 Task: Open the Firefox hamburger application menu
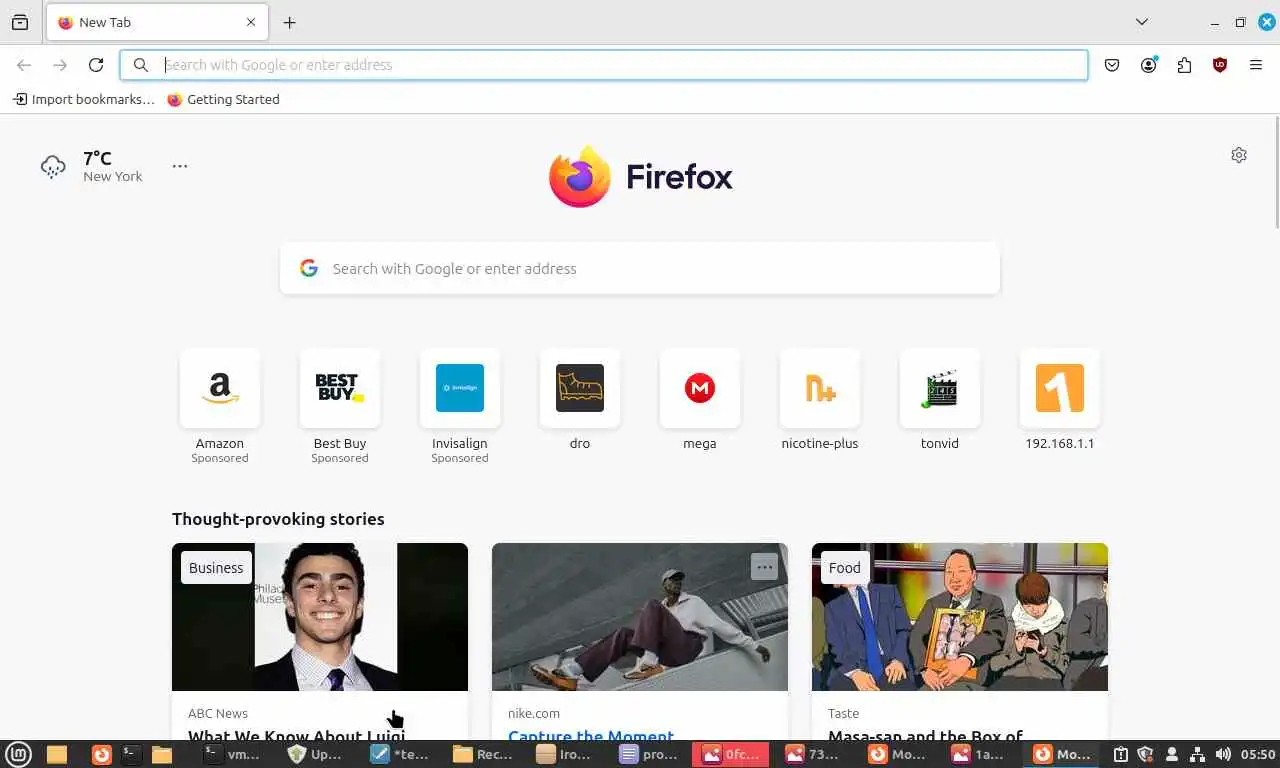[x=1256, y=65]
